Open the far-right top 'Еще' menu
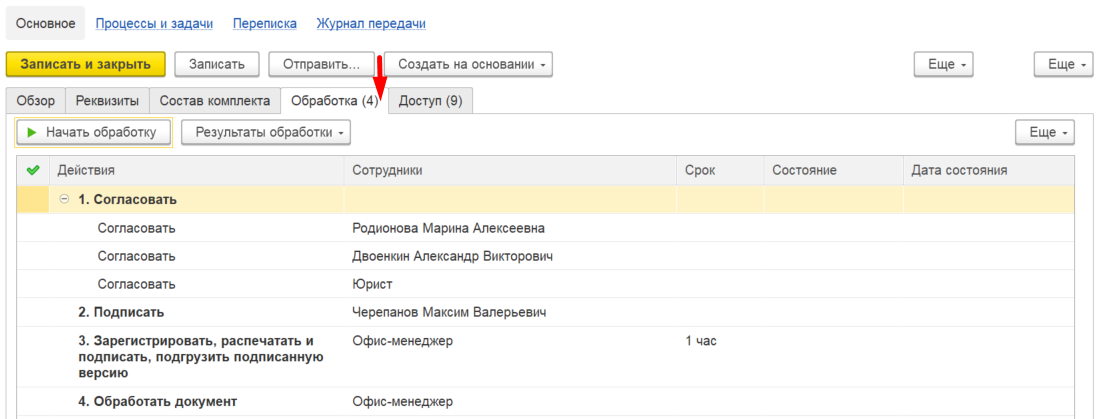The image size is (1096, 419). [x=1062, y=64]
